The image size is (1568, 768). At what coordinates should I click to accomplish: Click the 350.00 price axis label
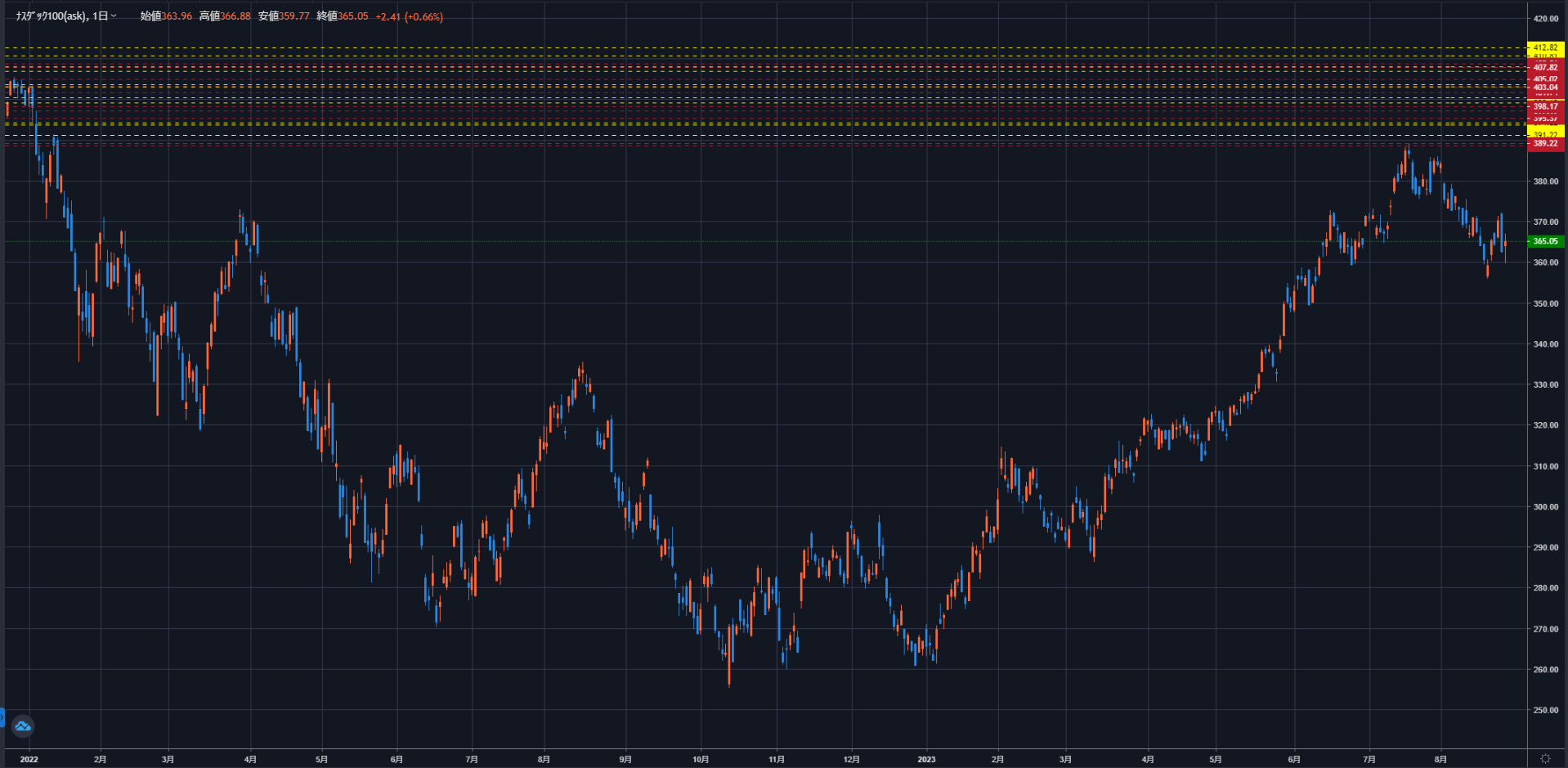pos(1546,303)
